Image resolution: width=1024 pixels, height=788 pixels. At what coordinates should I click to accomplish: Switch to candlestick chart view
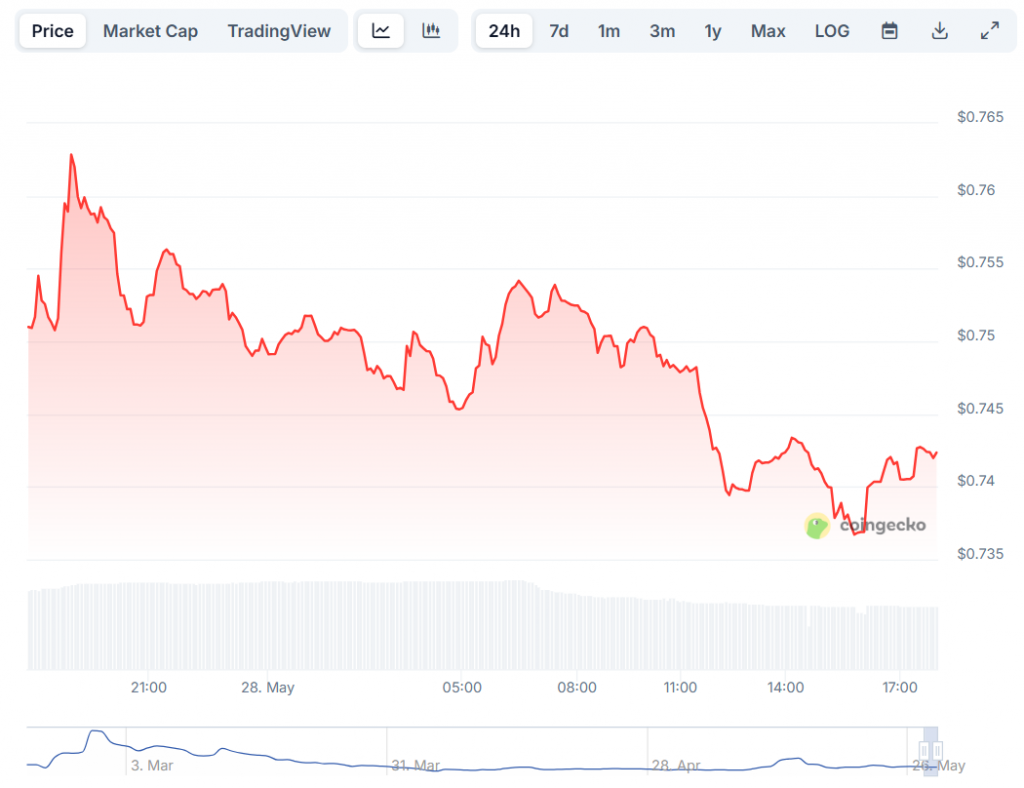click(431, 31)
